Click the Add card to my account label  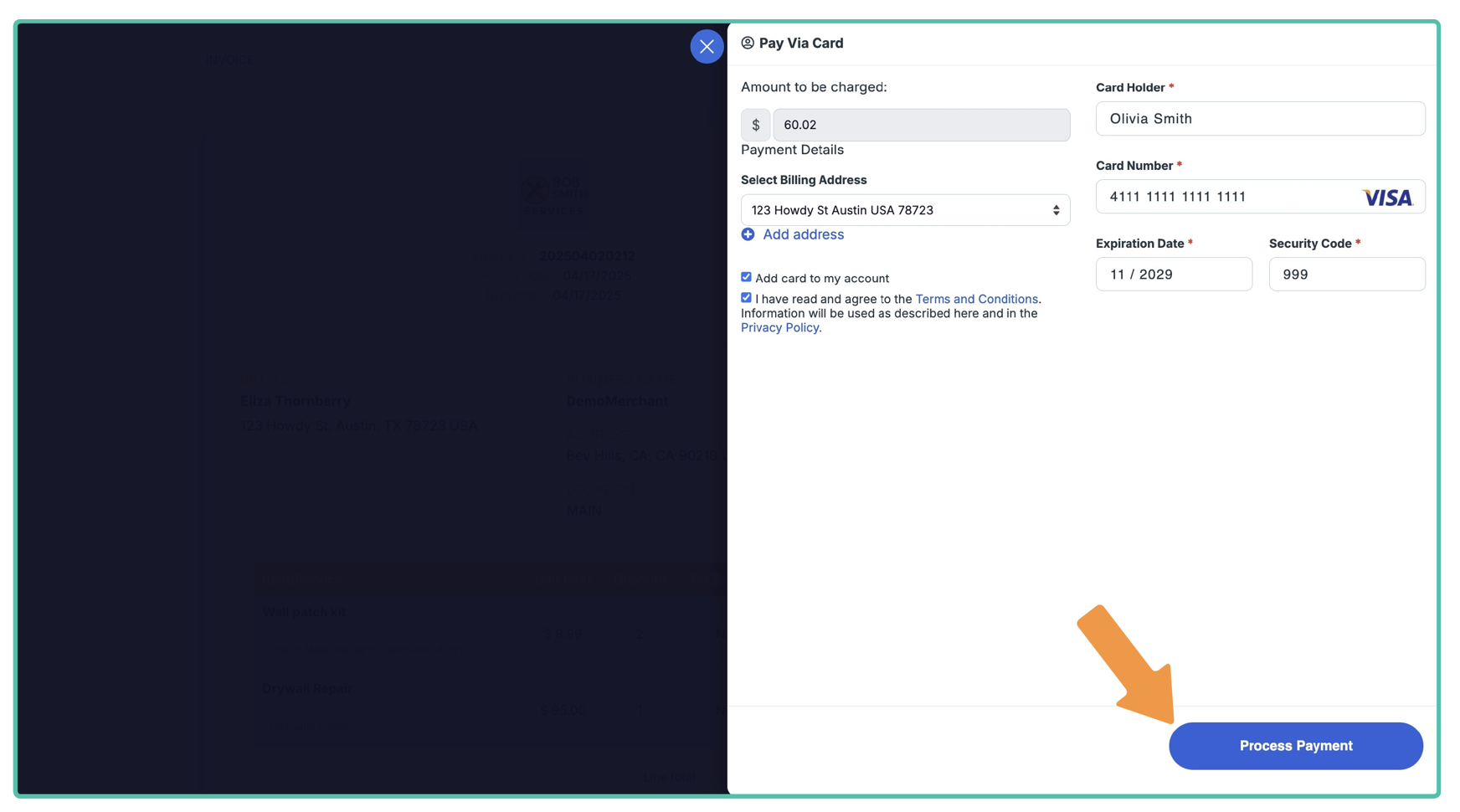tap(821, 278)
